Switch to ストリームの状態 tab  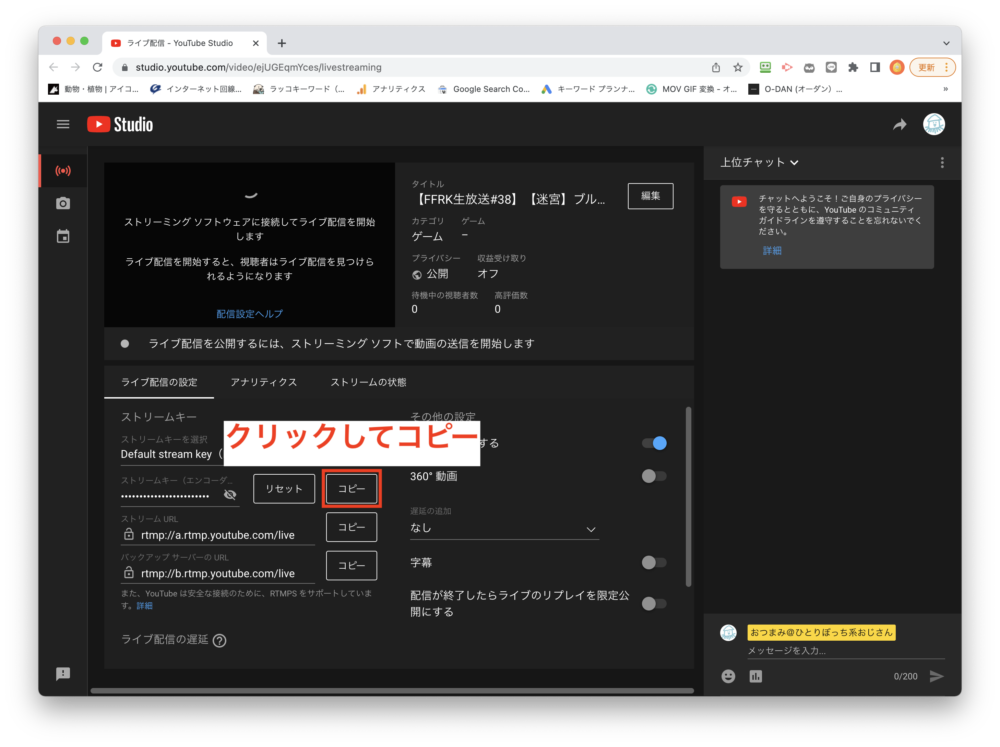tap(368, 382)
